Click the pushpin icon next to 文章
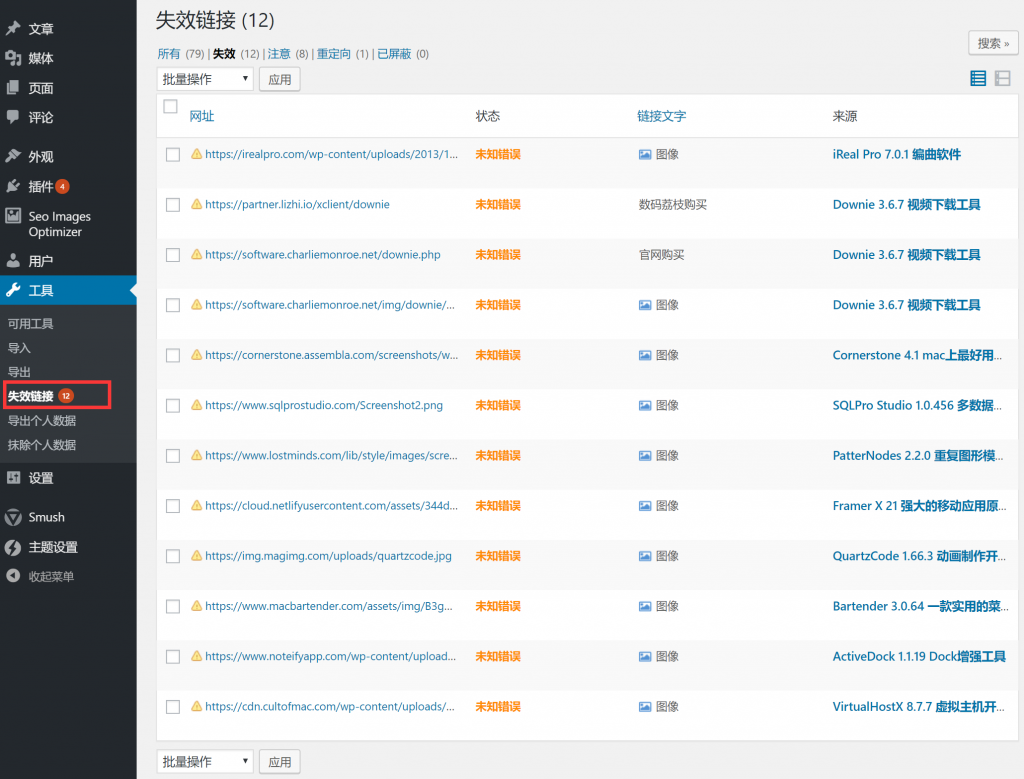Viewport: 1024px width, 779px height. [x=13, y=28]
